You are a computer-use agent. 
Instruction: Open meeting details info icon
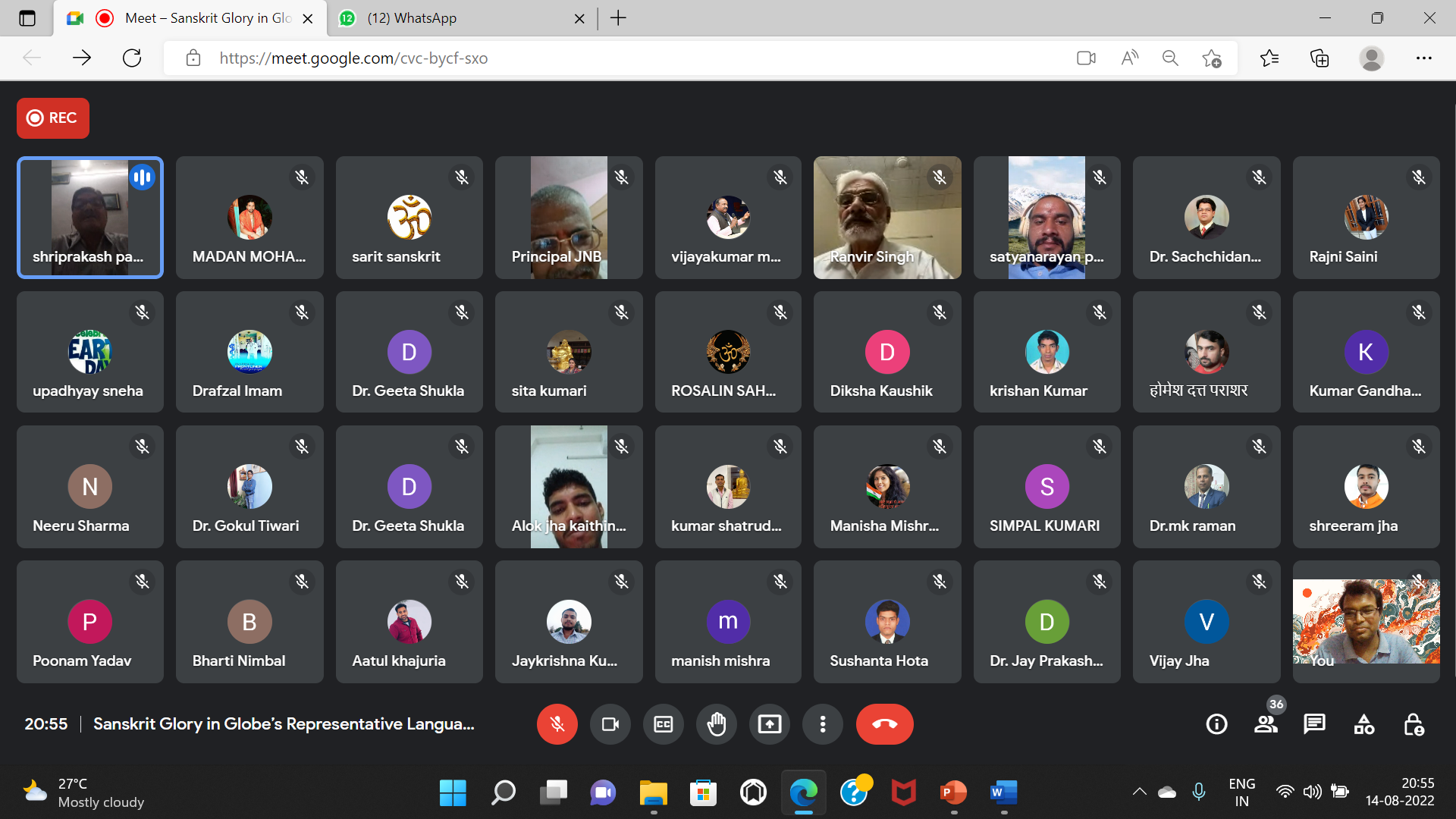click(1216, 724)
